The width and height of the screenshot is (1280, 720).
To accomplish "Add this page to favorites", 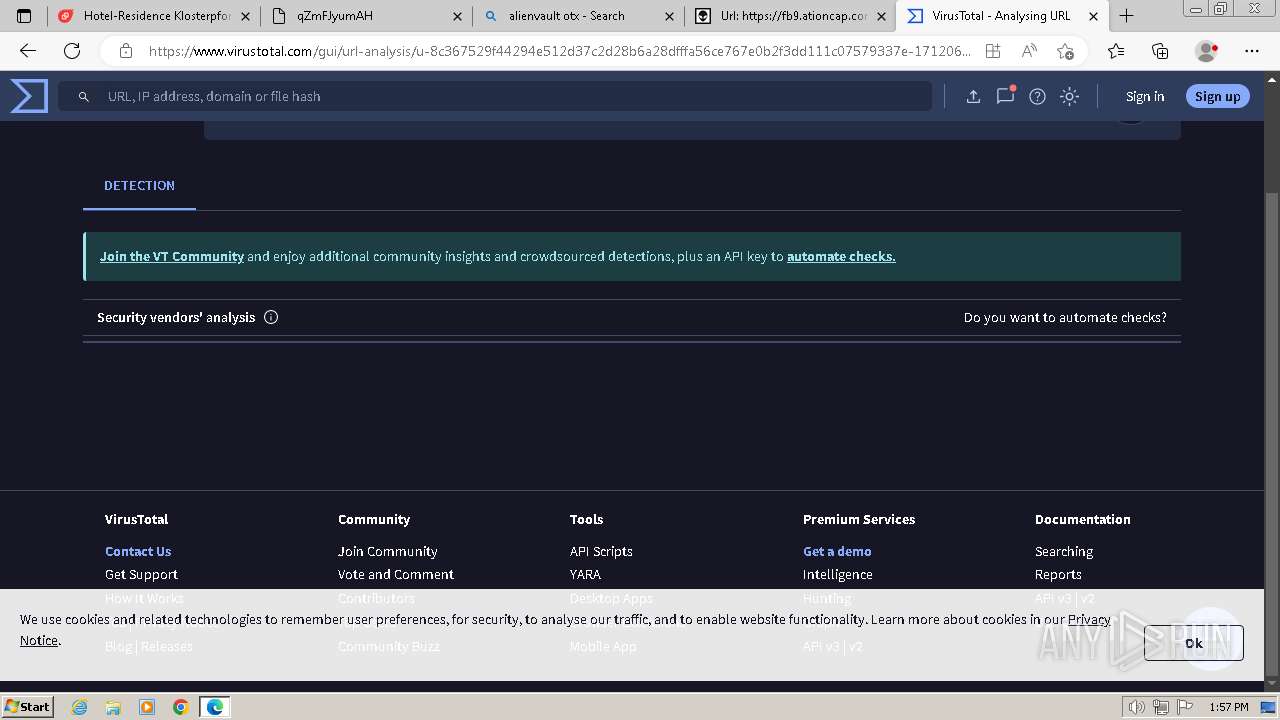I will click(1065, 51).
